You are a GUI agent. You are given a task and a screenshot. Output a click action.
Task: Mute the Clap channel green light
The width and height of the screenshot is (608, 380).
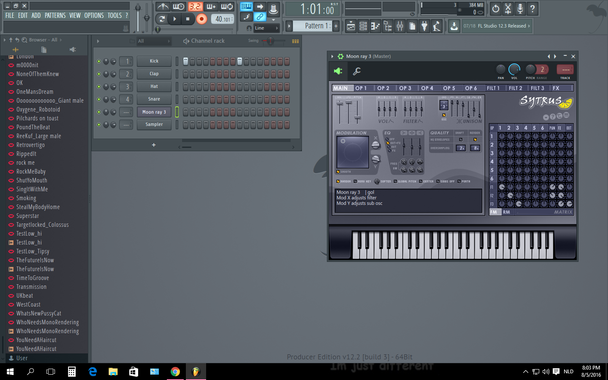[99, 74]
